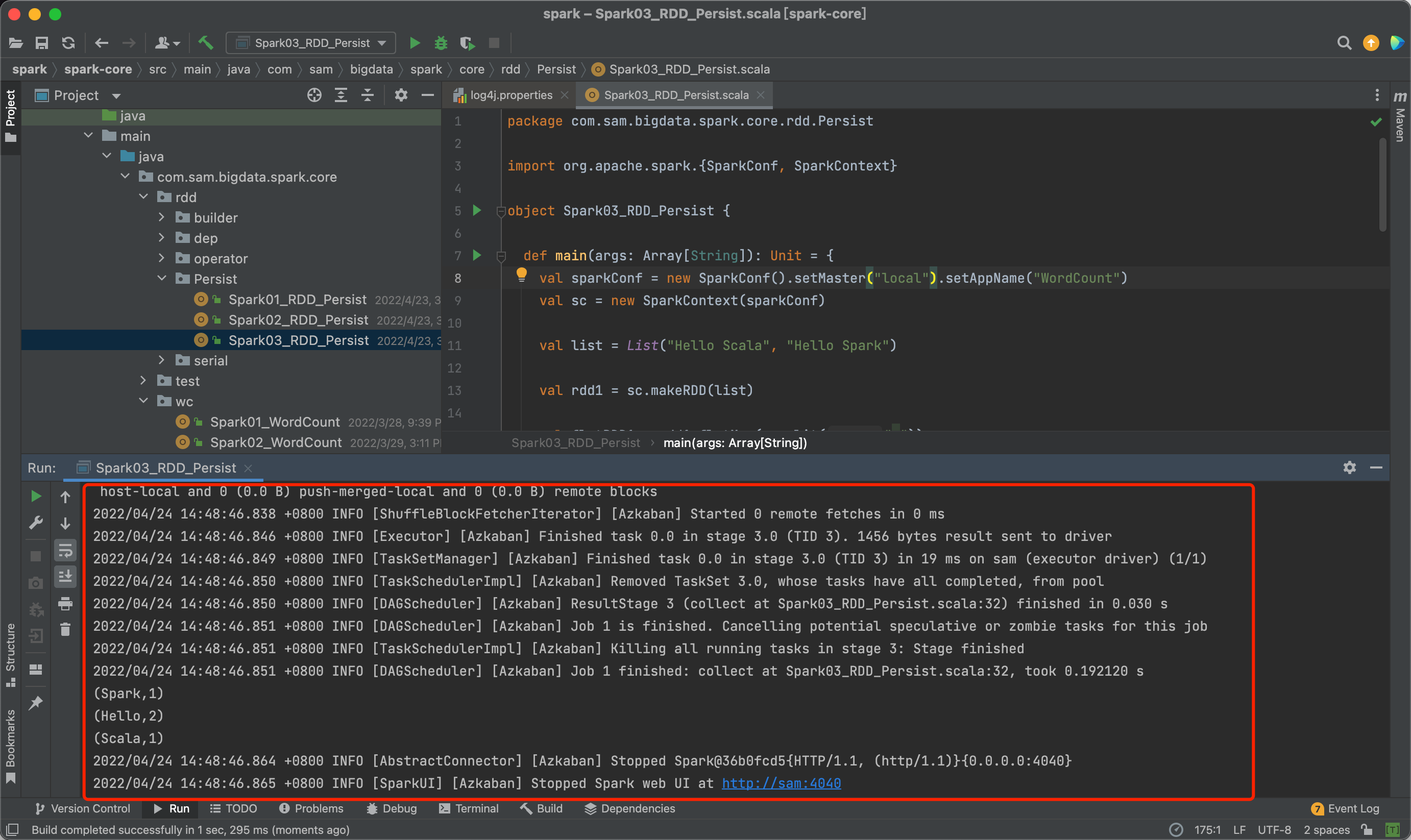1411x840 pixels.
Task: Toggle the Bookmarks side panel
Action: pyautogui.click(x=10, y=746)
